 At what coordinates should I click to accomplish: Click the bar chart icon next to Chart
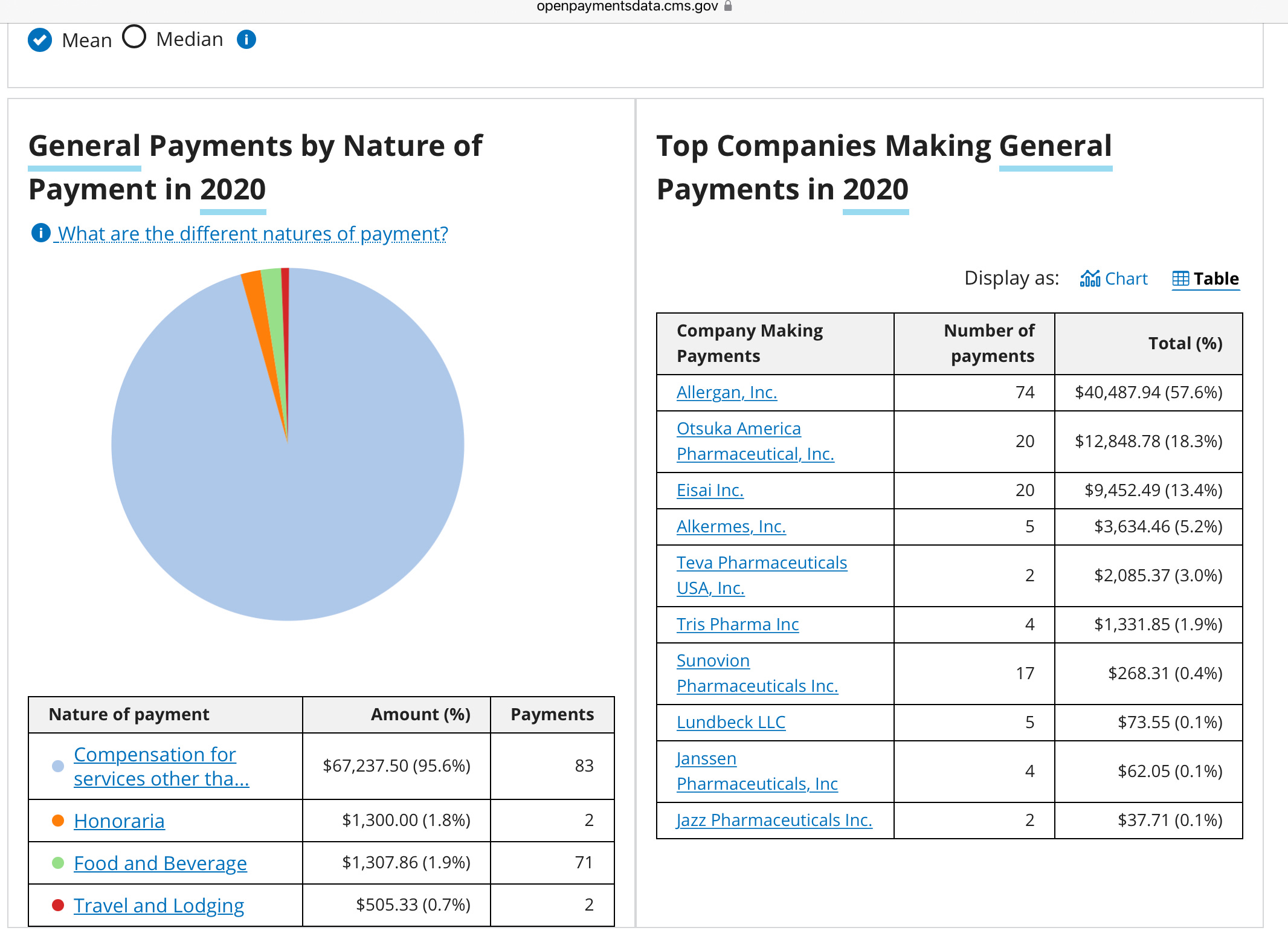pos(1090,279)
